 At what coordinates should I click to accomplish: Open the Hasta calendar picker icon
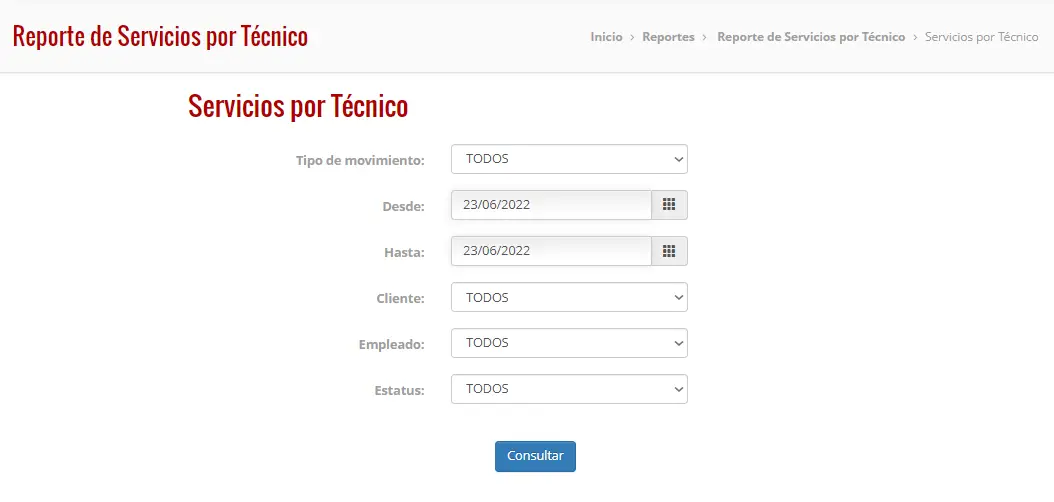[x=669, y=251]
